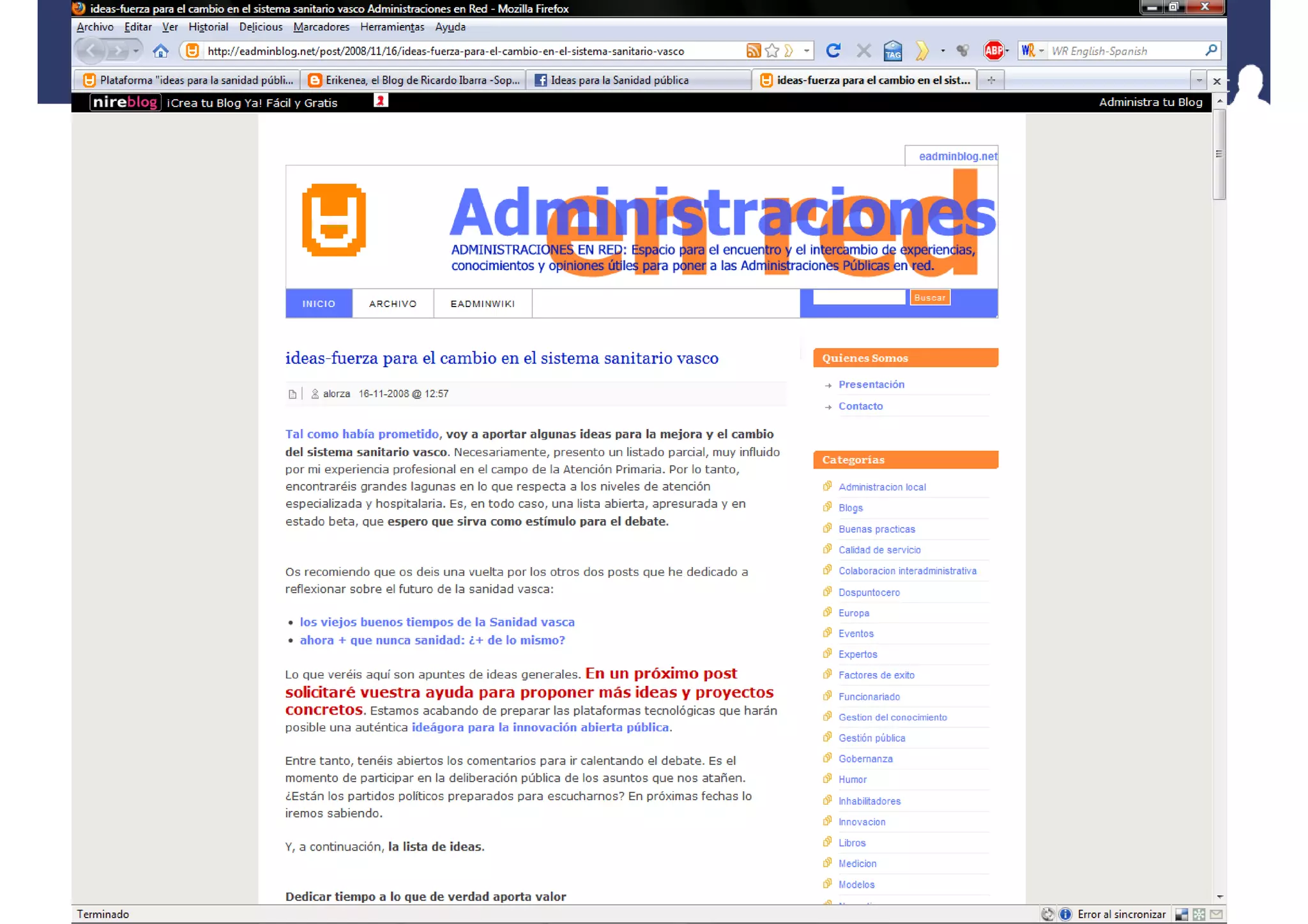Click the Adblock Plus ABP icon
The height and width of the screenshot is (924, 1308).
[993, 50]
